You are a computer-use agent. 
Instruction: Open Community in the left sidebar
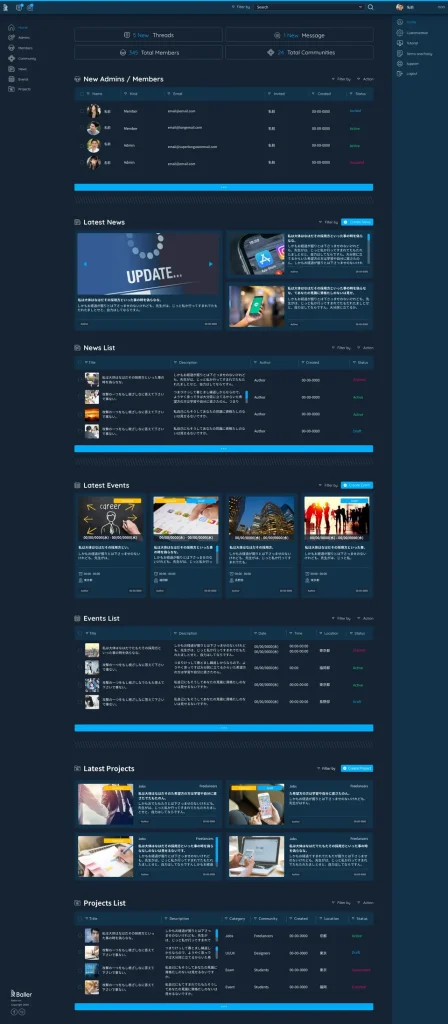(22, 58)
